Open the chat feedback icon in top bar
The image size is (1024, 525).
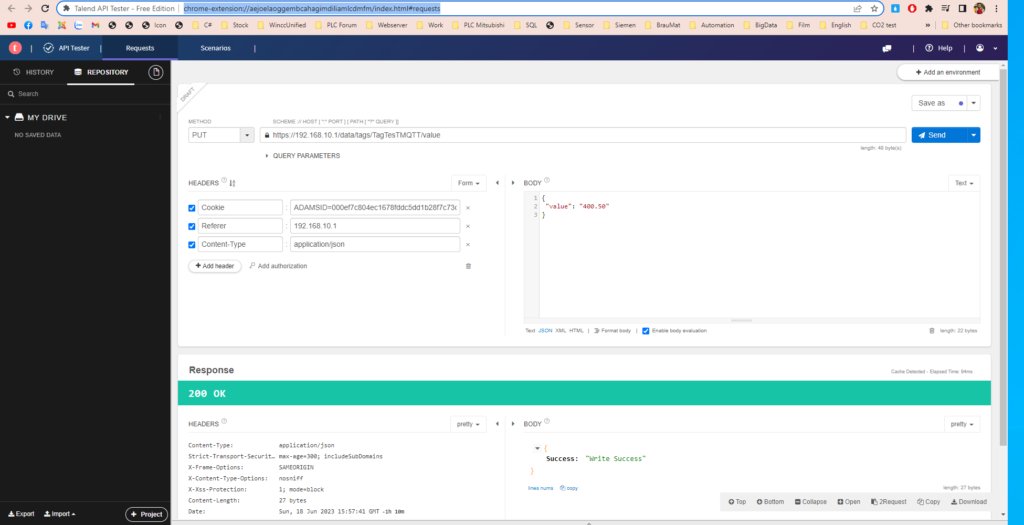887,48
